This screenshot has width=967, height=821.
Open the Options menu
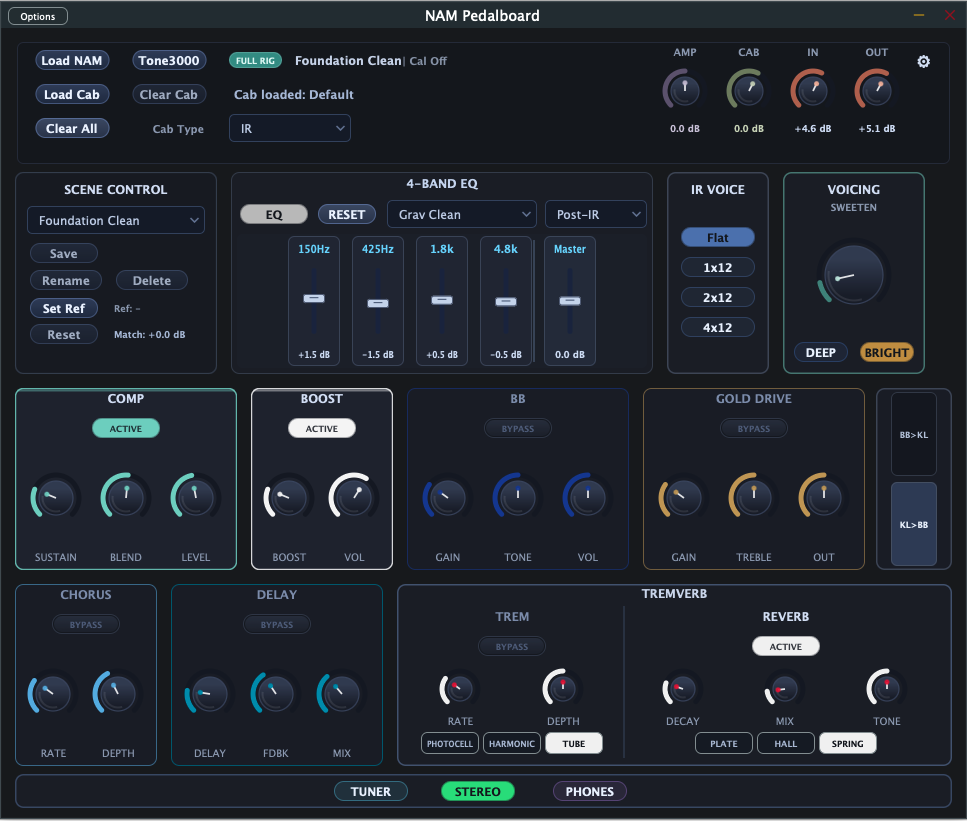click(x=38, y=16)
